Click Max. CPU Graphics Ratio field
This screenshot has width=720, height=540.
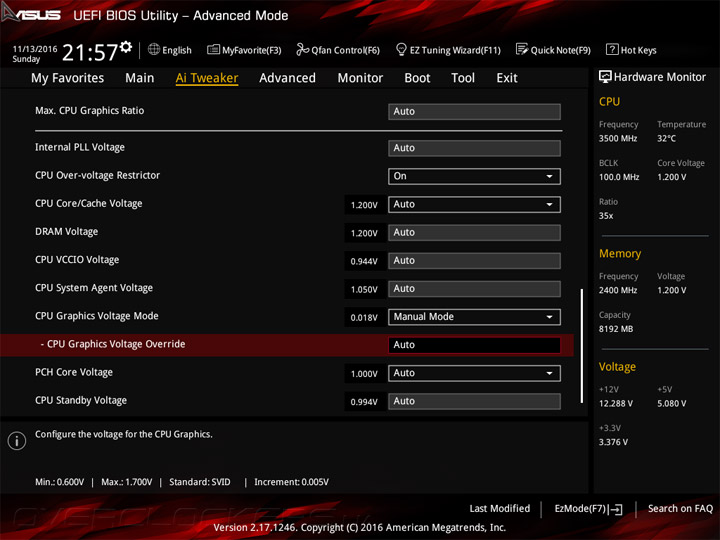tap(474, 112)
